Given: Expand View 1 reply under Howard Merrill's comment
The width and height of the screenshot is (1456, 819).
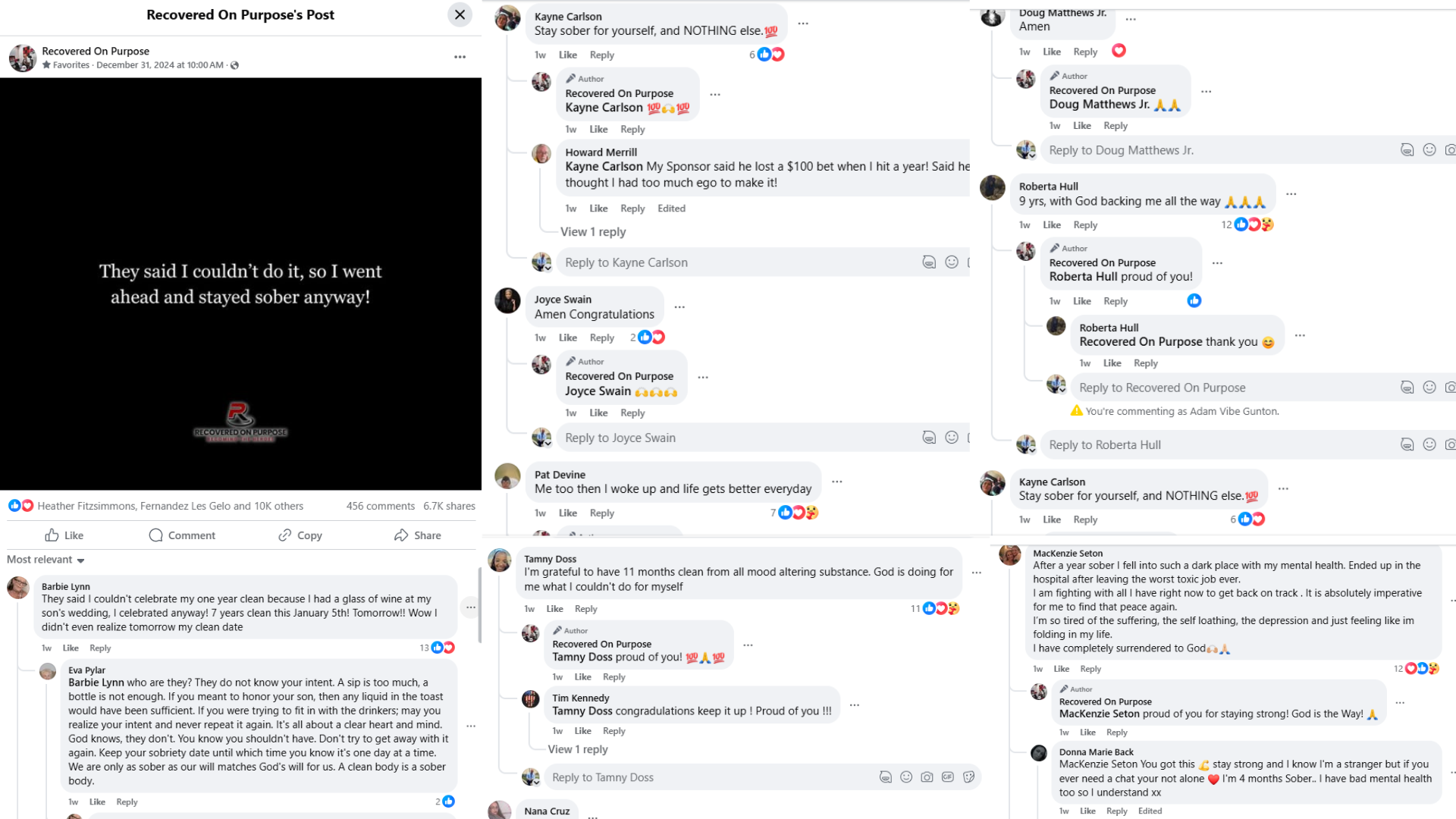Looking at the screenshot, I should (x=593, y=231).
